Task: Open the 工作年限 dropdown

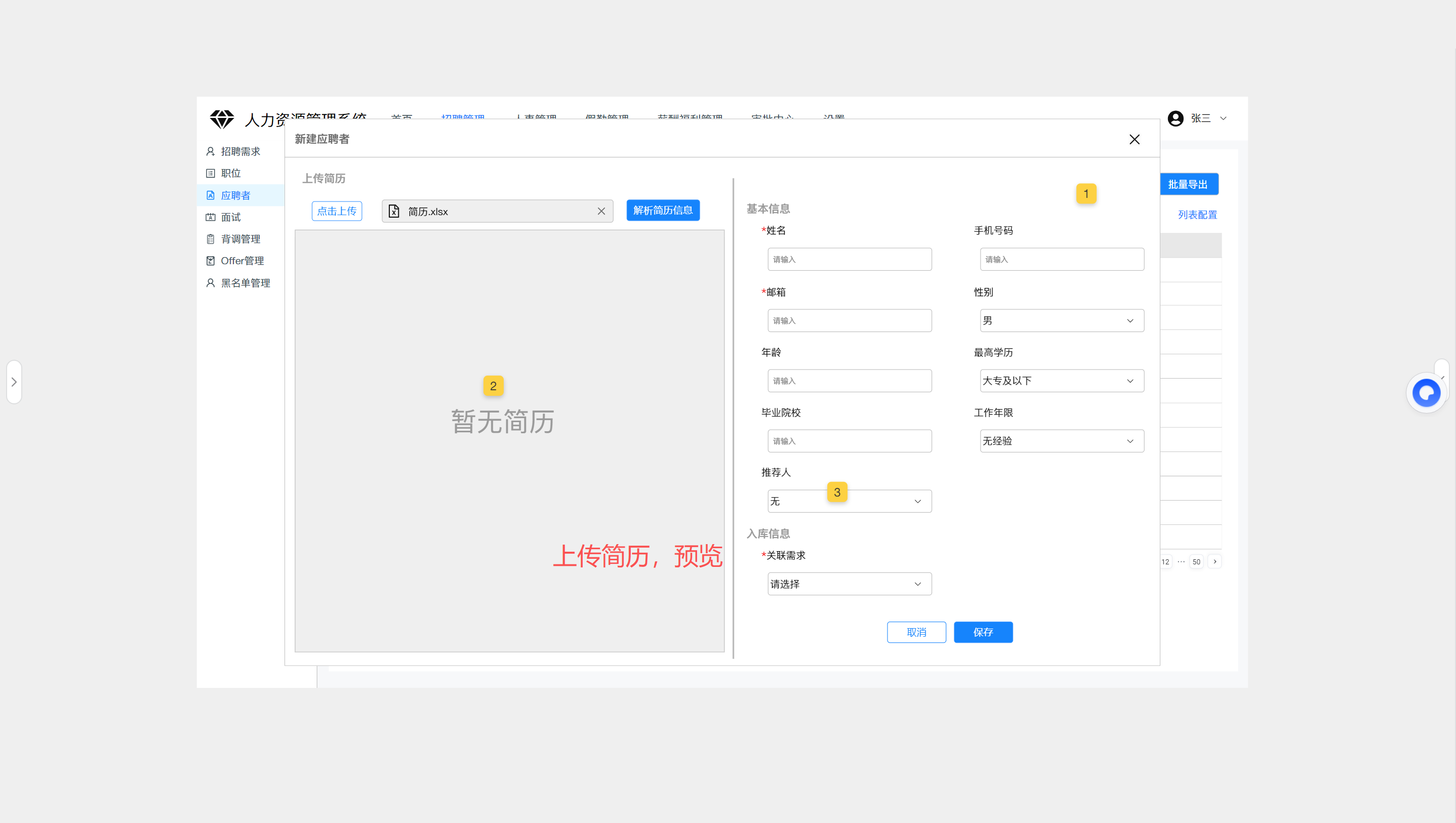Action: pyautogui.click(x=1062, y=441)
